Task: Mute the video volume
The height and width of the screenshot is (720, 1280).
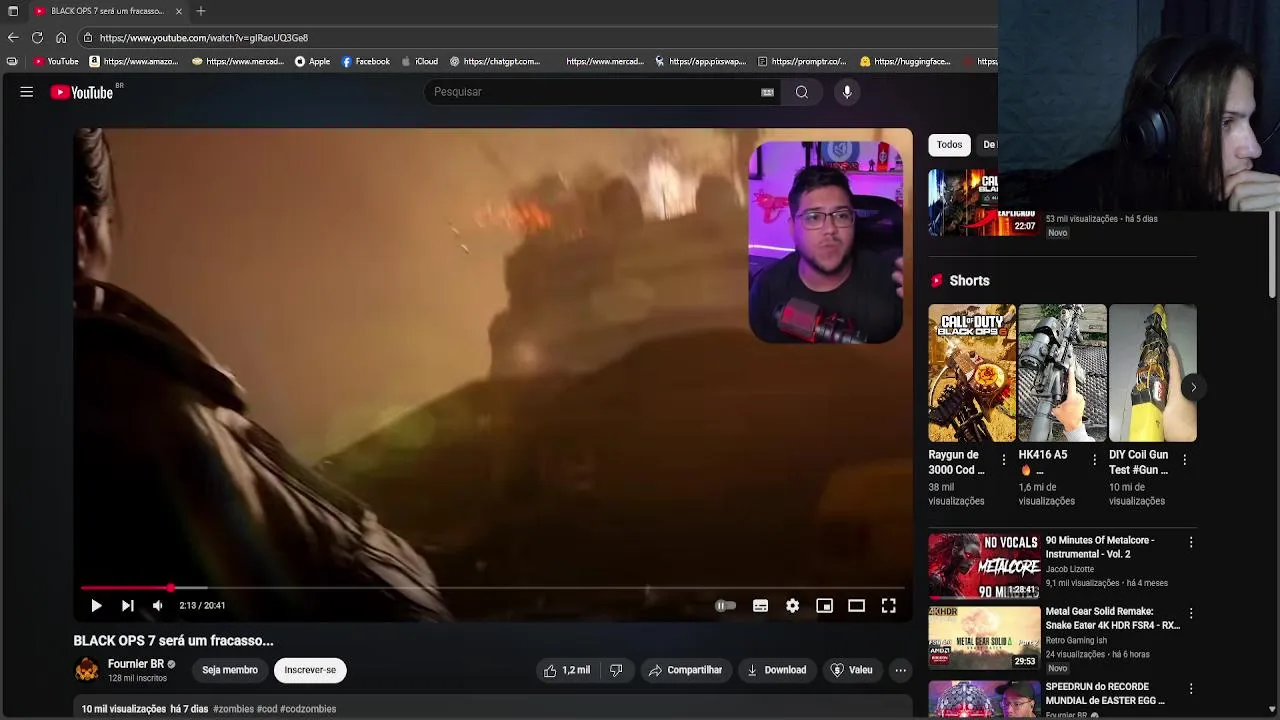Action: pos(158,605)
